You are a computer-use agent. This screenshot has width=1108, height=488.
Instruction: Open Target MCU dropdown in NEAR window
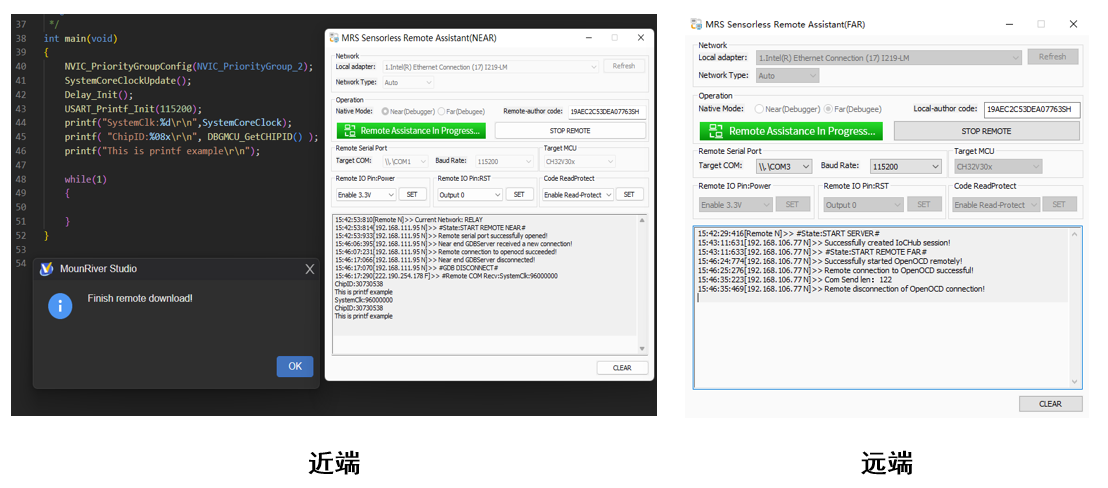[579, 162]
